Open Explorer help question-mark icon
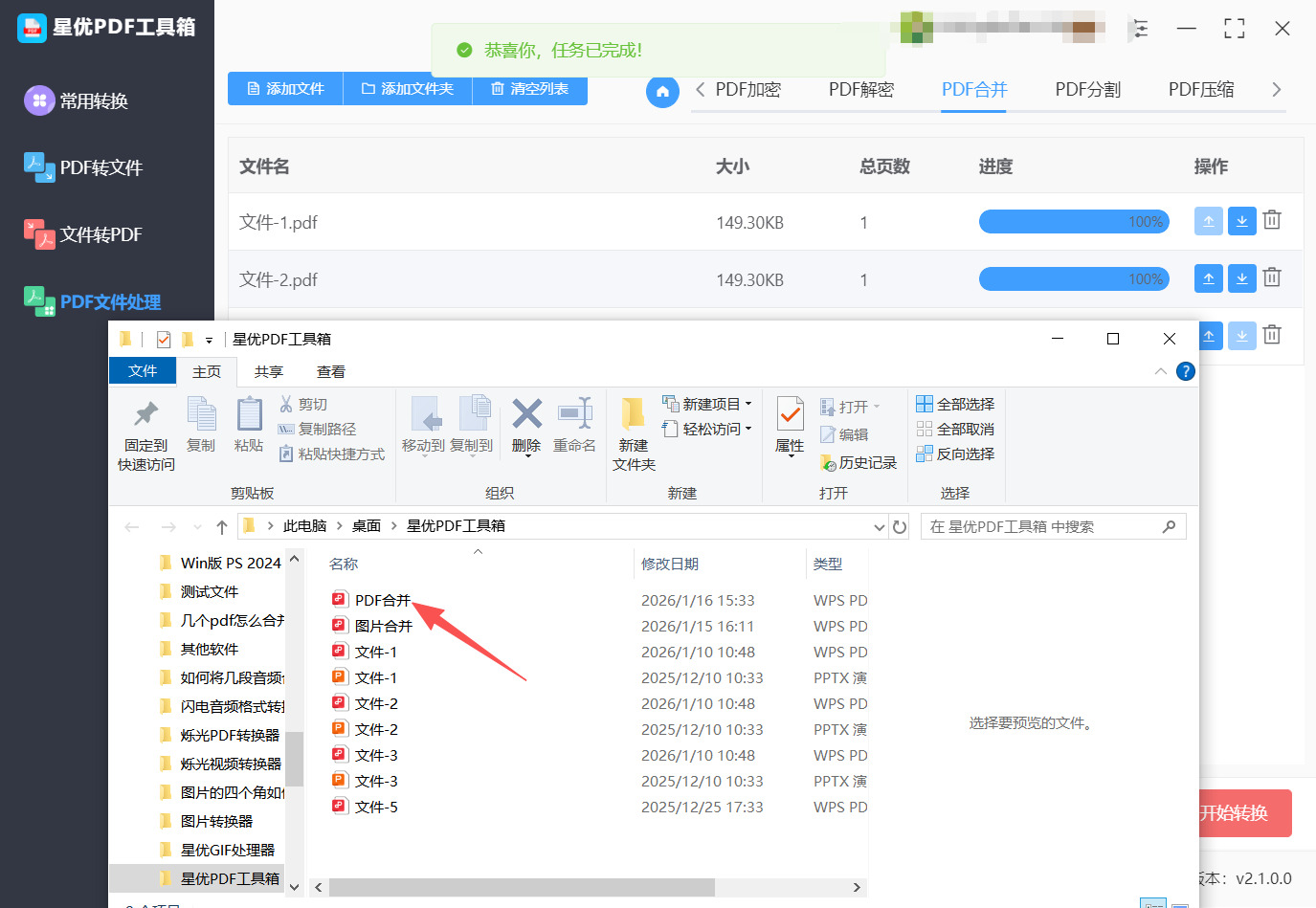 tap(1185, 371)
